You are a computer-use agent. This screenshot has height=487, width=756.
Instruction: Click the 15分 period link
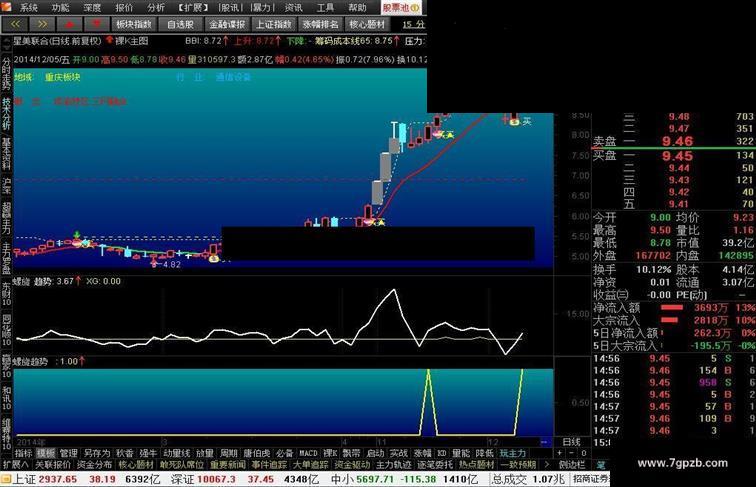click(x=413, y=24)
